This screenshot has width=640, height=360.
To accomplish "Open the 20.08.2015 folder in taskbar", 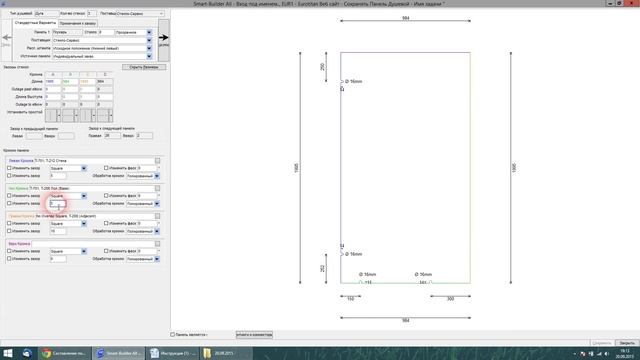I will pyautogui.click(x=226, y=353).
